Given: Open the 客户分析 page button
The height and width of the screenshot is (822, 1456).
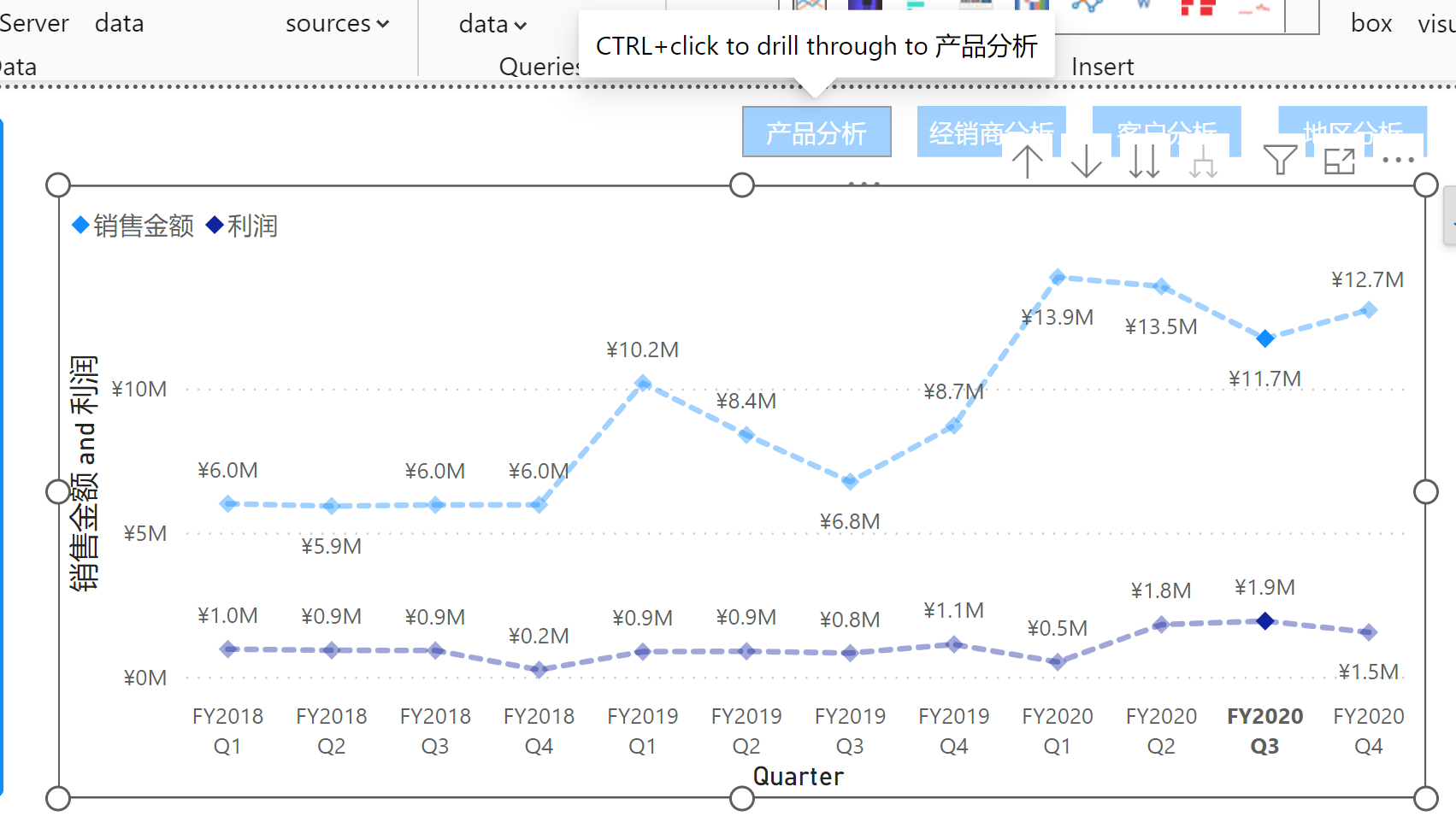Looking at the screenshot, I should click(1166, 127).
